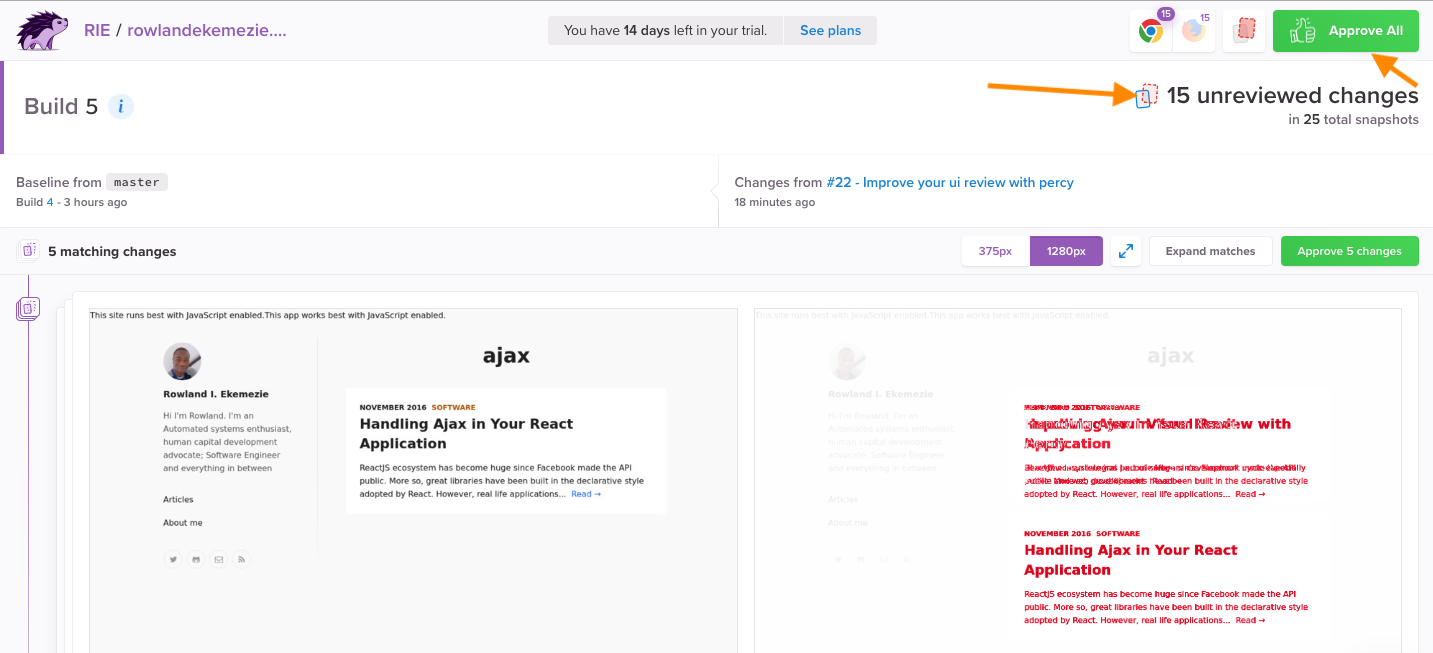The width and height of the screenshot is (1433, 653).
Task: Open the Build 5 info icon
Action: pos(120,106)
